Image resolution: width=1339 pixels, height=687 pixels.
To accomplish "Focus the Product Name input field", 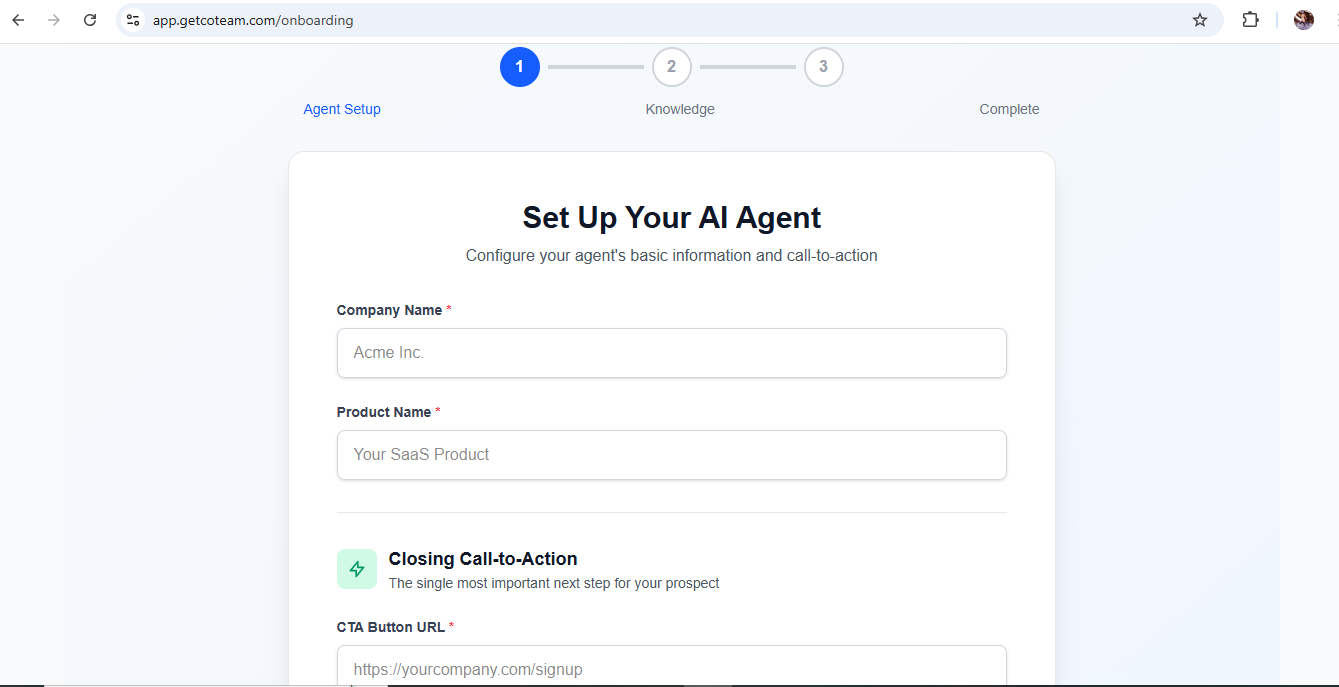I will coord(671,455).
